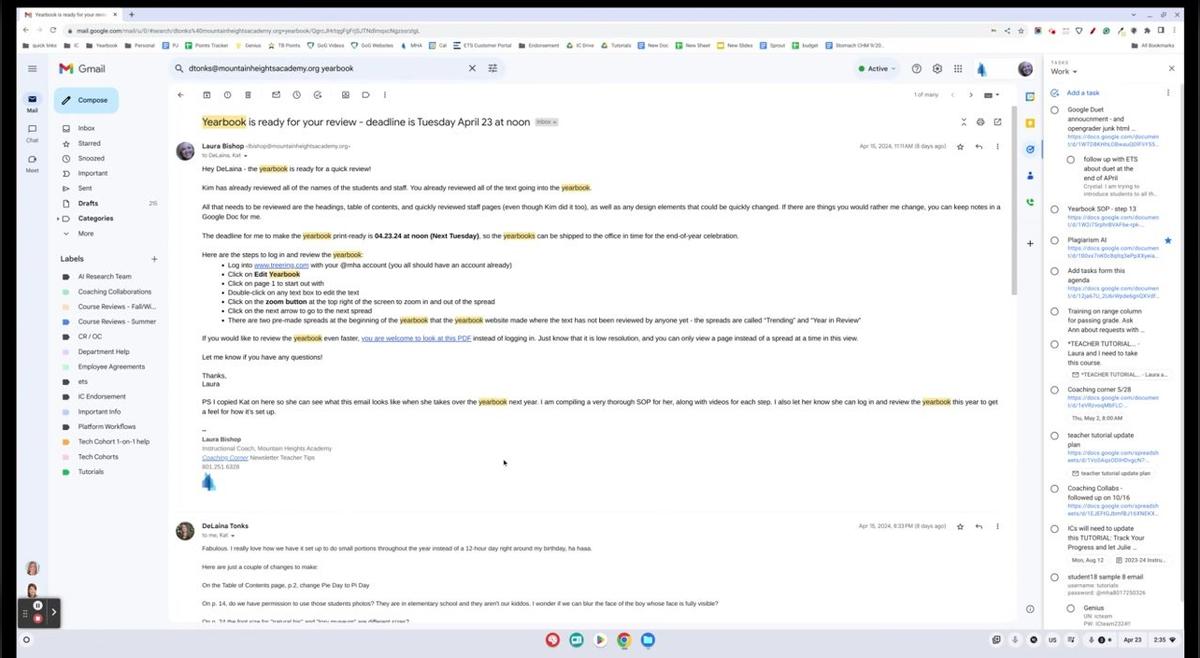
Task: Open the Gmail main menu hamburger
Action: (x=32, y=68)
